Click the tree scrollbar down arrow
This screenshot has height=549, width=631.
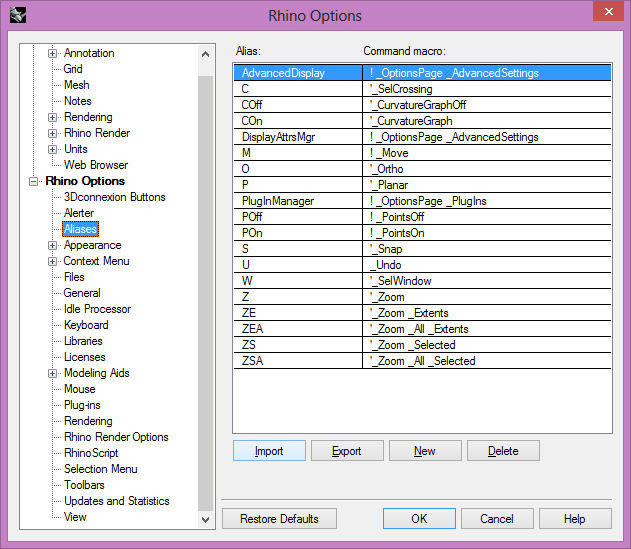pyautogui.click(x=206, y=520)
